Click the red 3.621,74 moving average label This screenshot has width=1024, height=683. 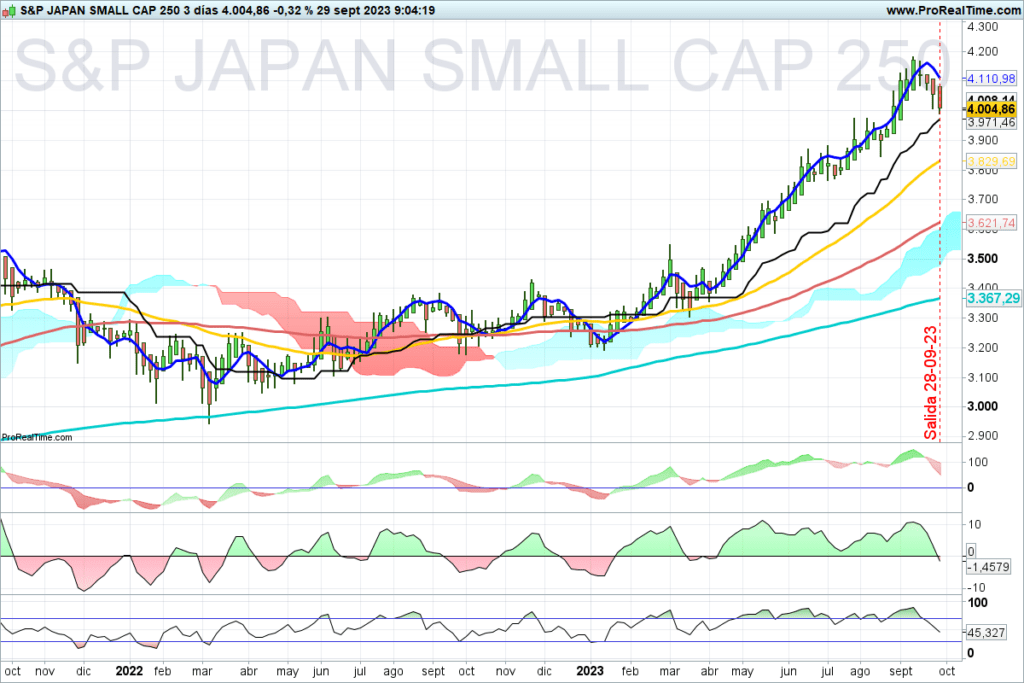click(991, 223)
